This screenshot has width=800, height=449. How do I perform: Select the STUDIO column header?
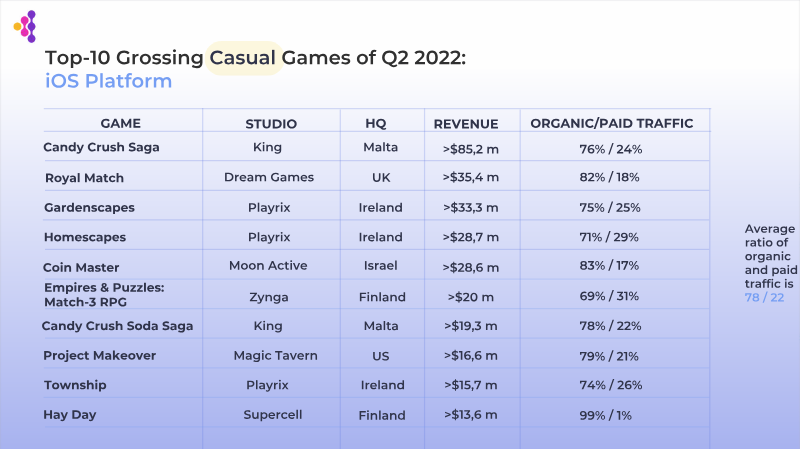pyautogui.click(x=271, y=124)
